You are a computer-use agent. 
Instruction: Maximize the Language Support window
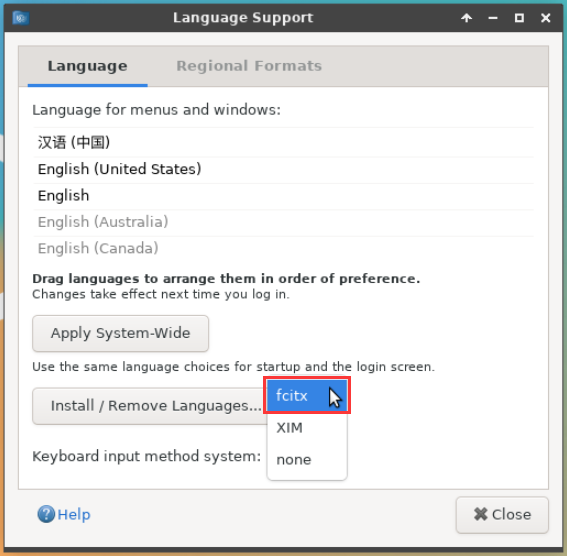click(519, 18)
